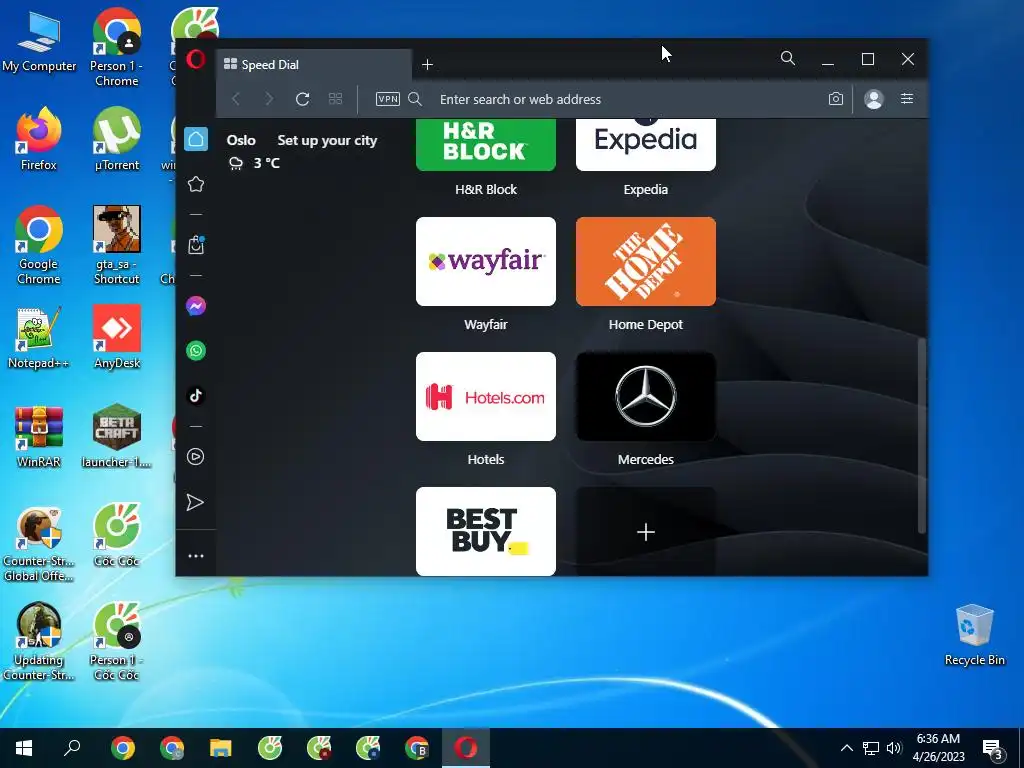
Task: Select AnyDesk desktop icon
Action: (x=116, y=338)
